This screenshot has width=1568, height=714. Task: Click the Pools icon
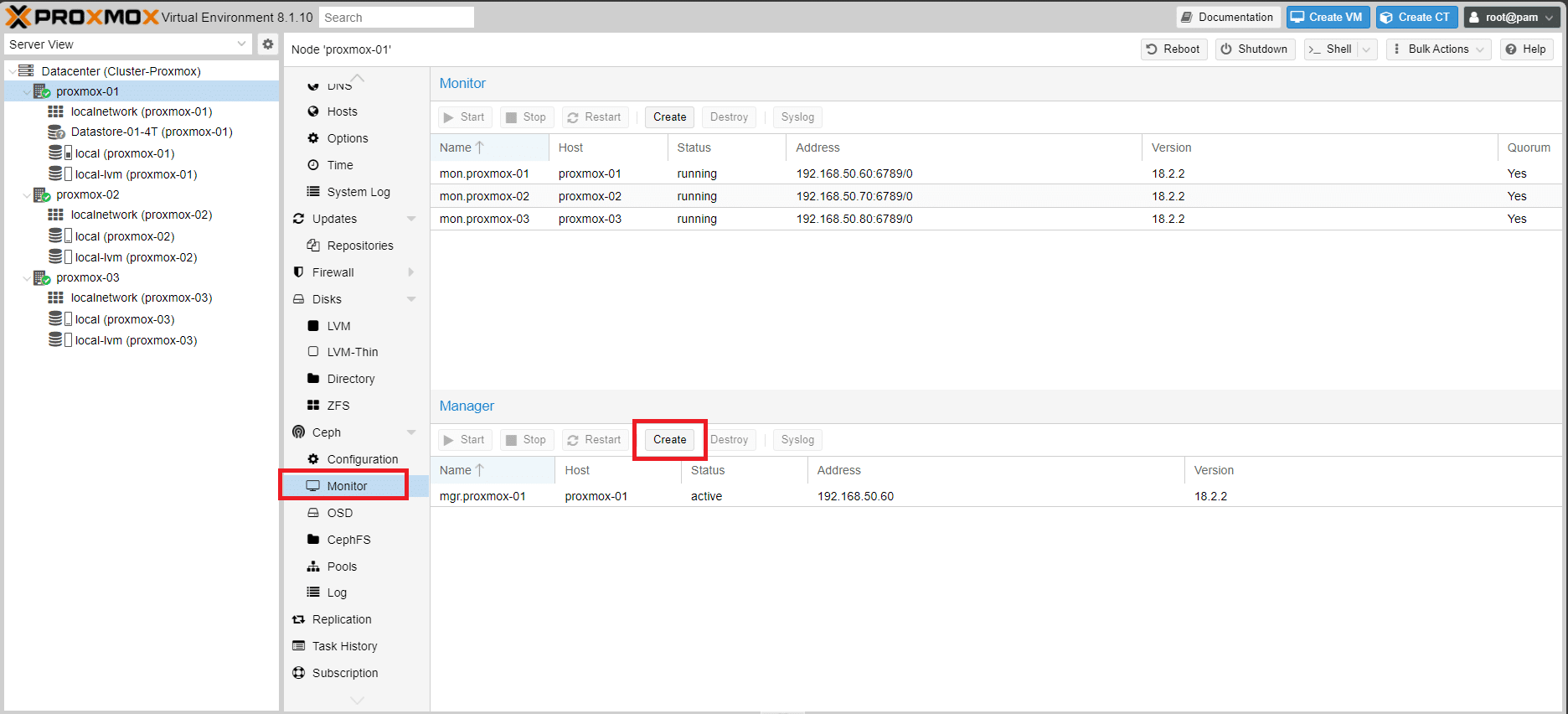coord(313,567)
